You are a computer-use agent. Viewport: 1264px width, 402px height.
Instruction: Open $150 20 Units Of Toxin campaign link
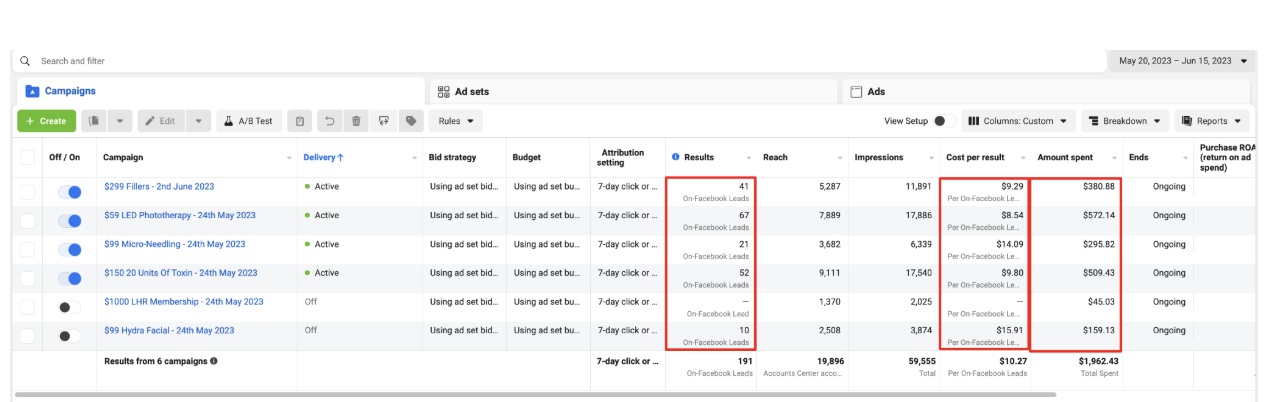click(181, 273)
